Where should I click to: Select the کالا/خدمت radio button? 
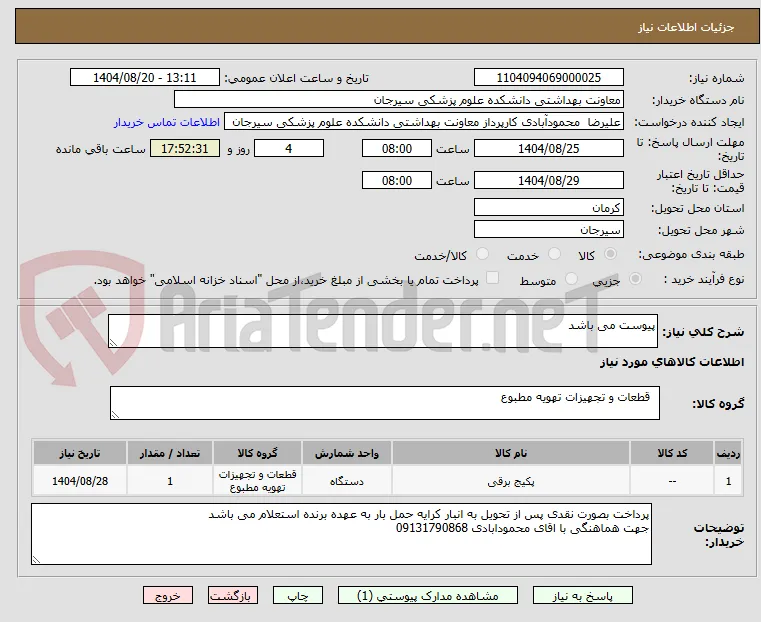click(x=482, y=254)
